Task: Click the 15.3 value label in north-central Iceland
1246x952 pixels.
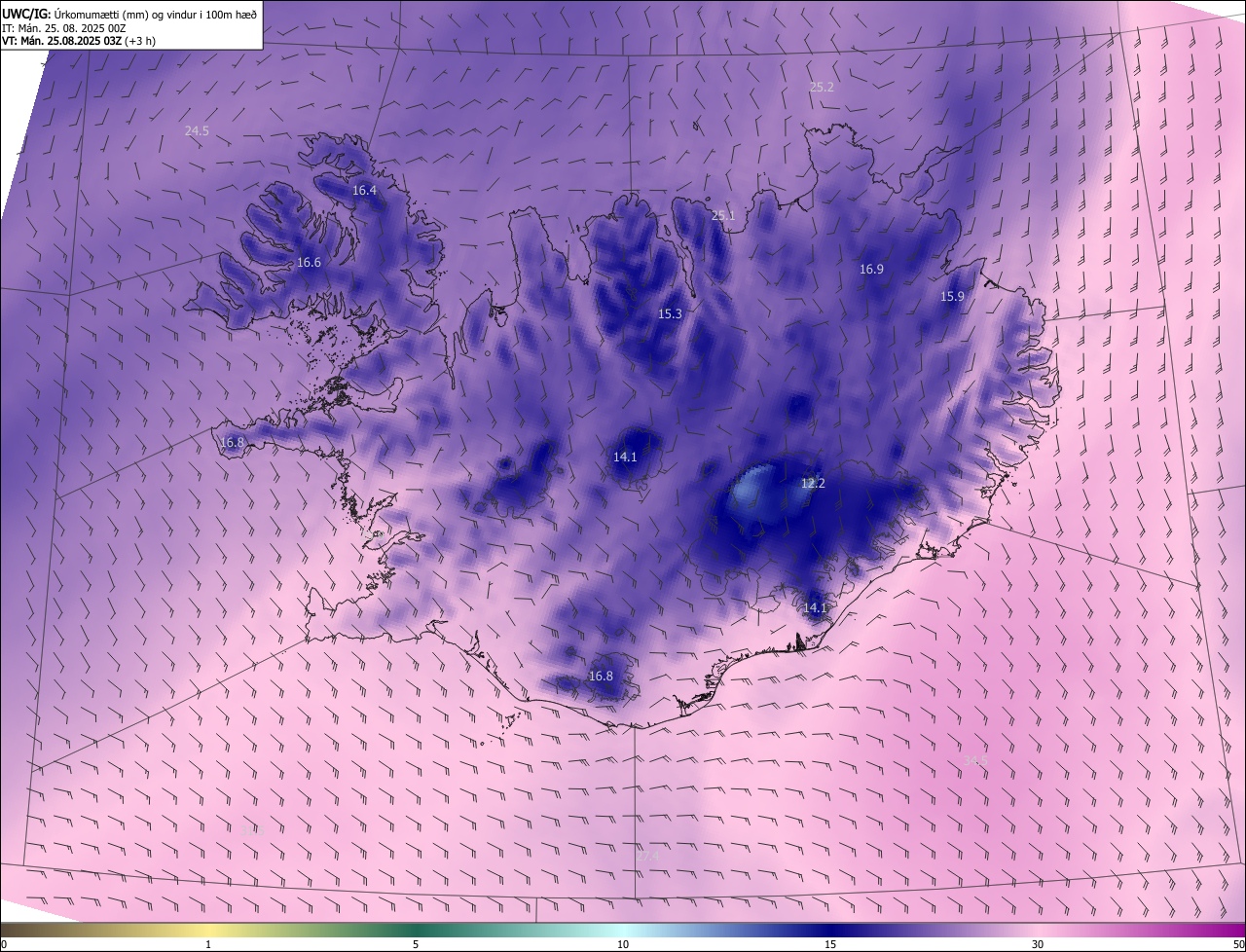Action: 670,313
